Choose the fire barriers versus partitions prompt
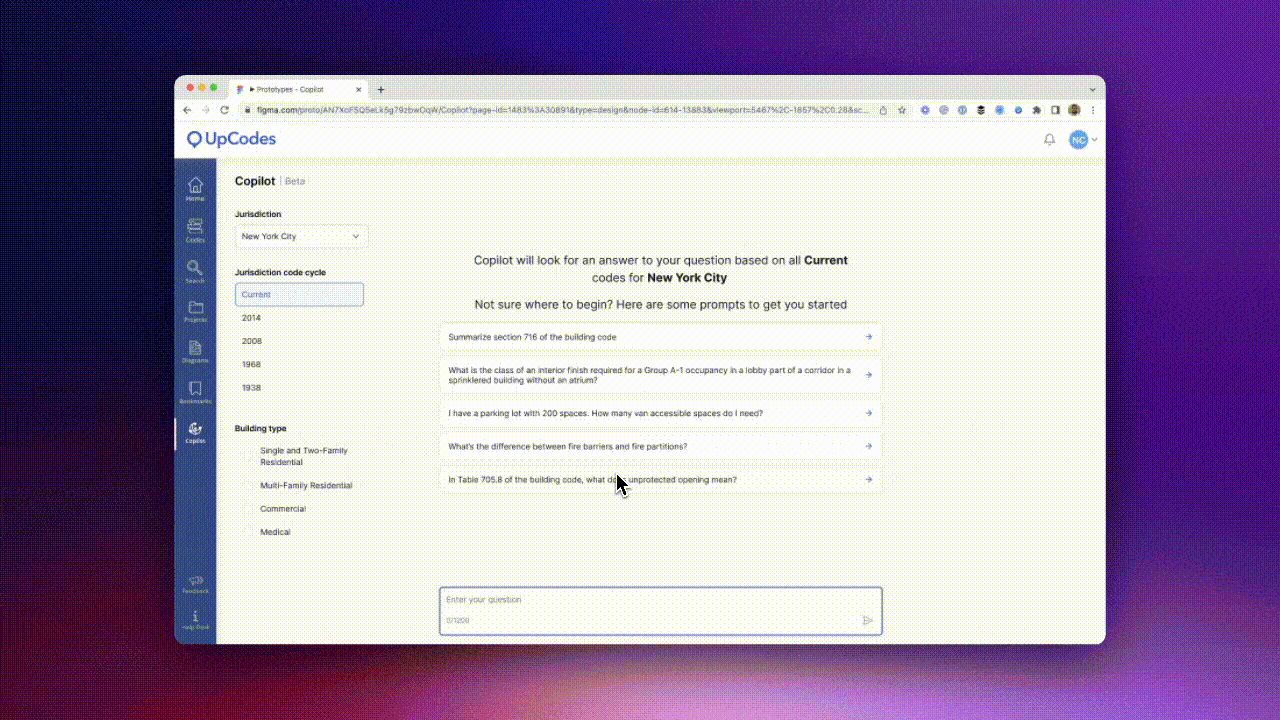1280x720 pixels. tap(660, 447)
